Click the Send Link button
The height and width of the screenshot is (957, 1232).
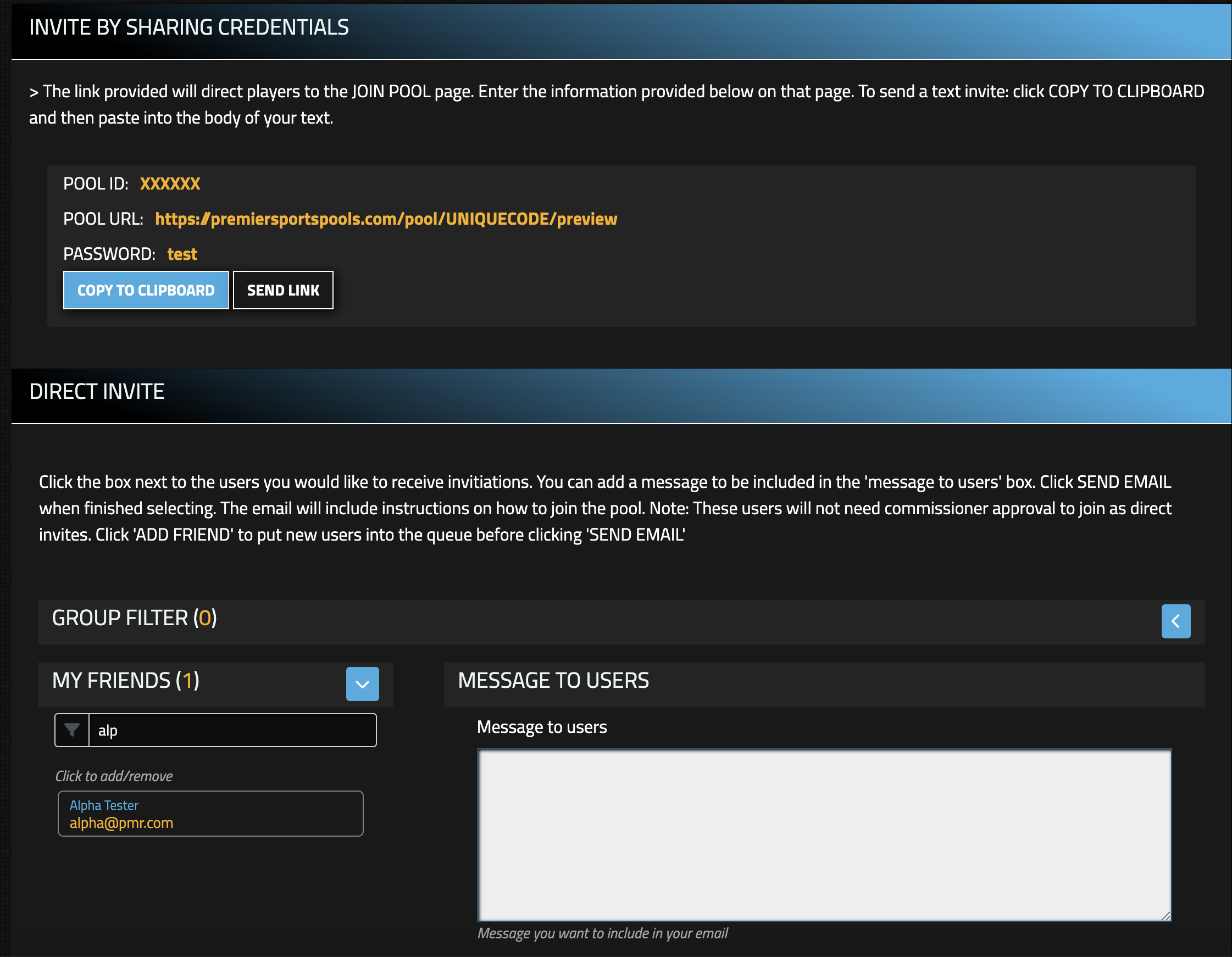click(282, 290)
